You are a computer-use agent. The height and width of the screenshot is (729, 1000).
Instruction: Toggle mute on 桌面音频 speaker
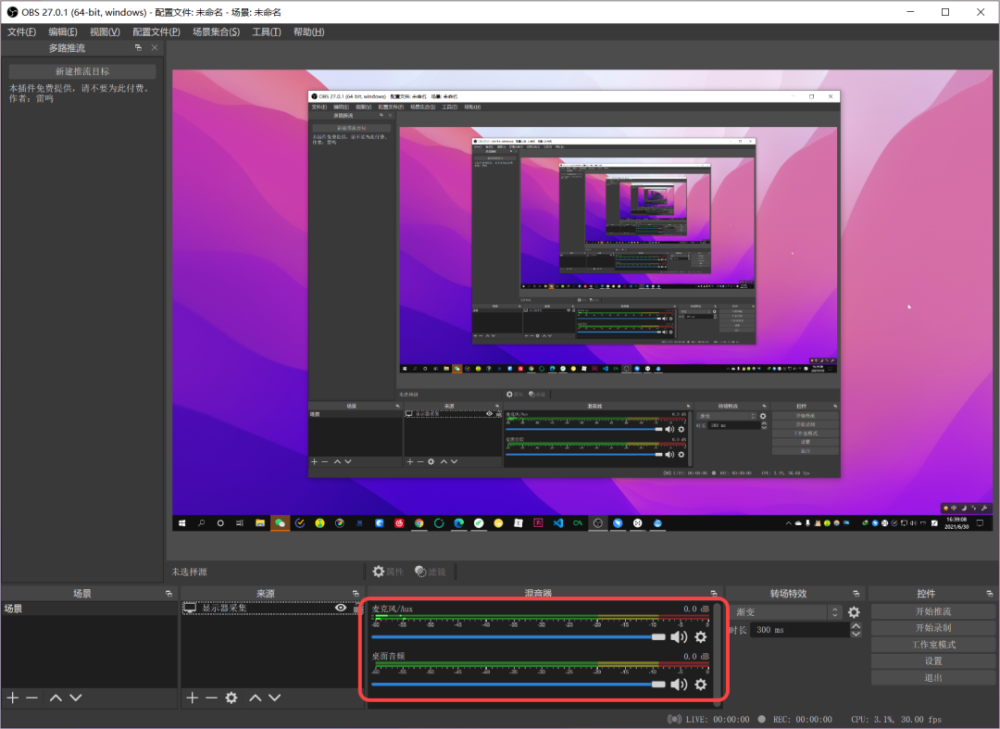[x=679, y=684]
